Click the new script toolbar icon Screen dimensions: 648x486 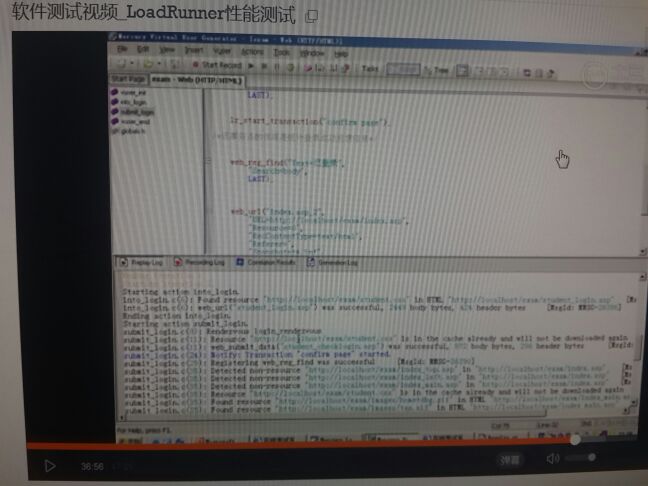click(x=123, y=64)
